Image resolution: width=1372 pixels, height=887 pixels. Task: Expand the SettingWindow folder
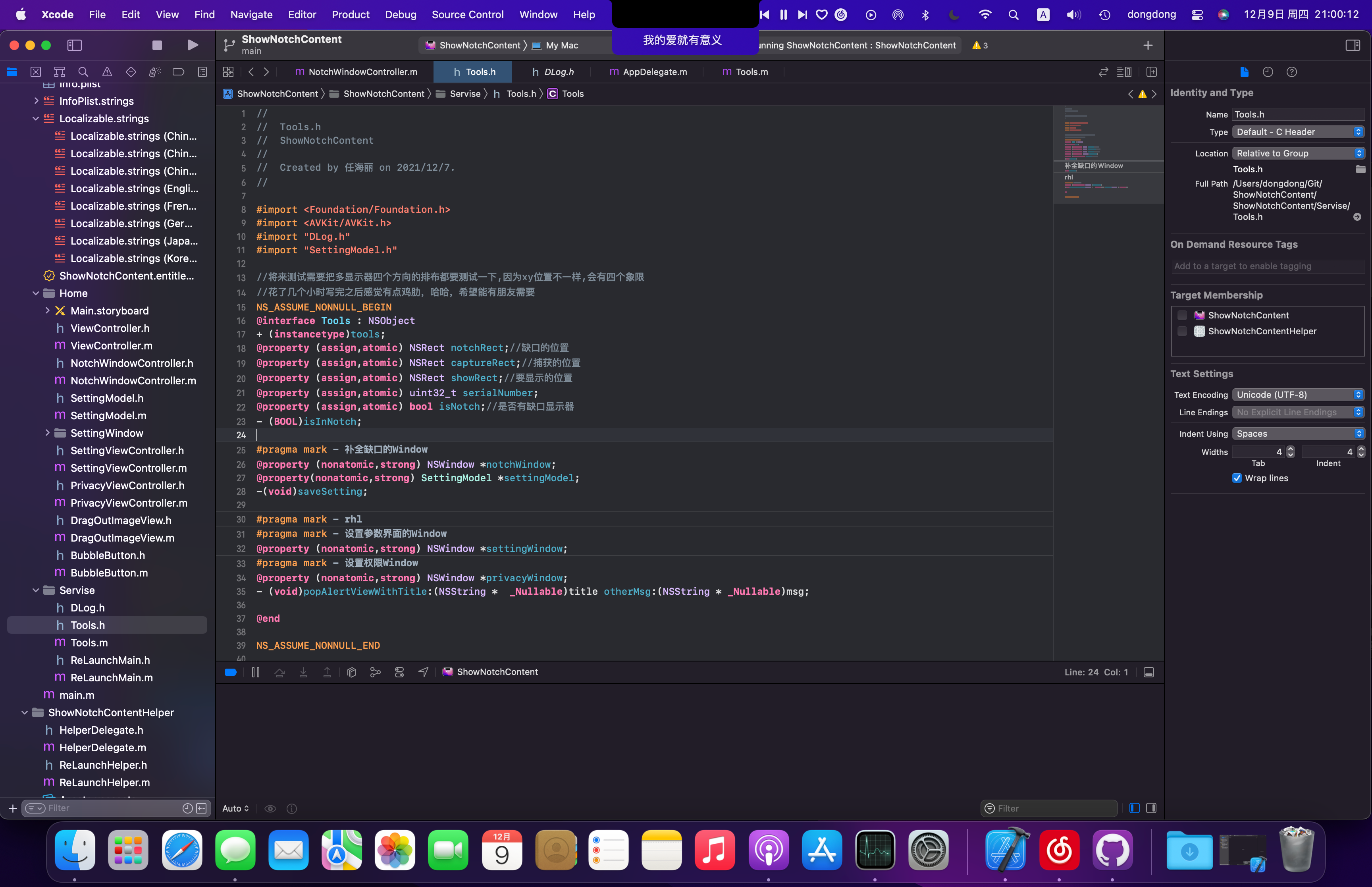point(47,433)
